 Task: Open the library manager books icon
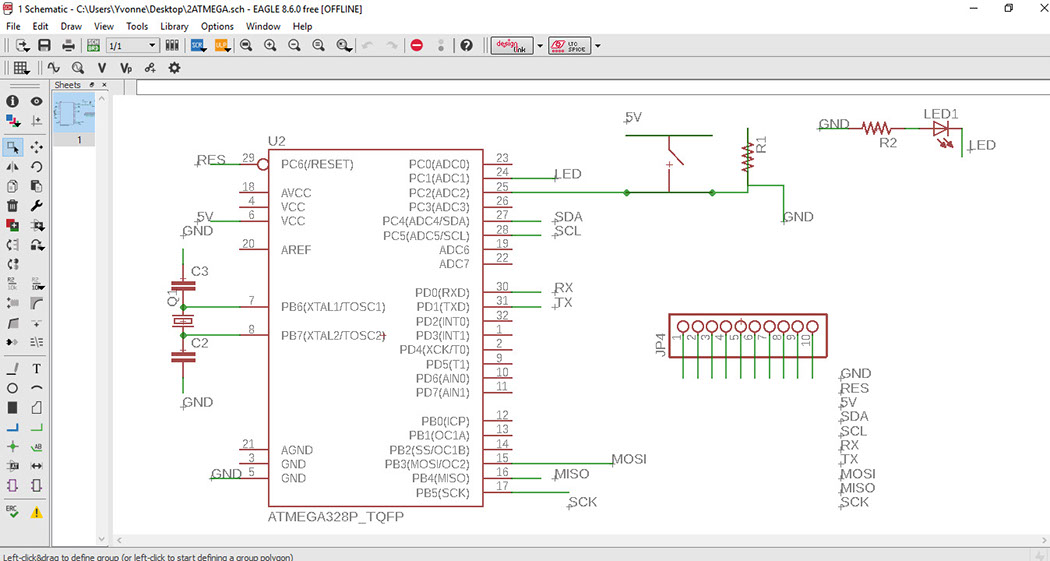[x=172, y=46]
